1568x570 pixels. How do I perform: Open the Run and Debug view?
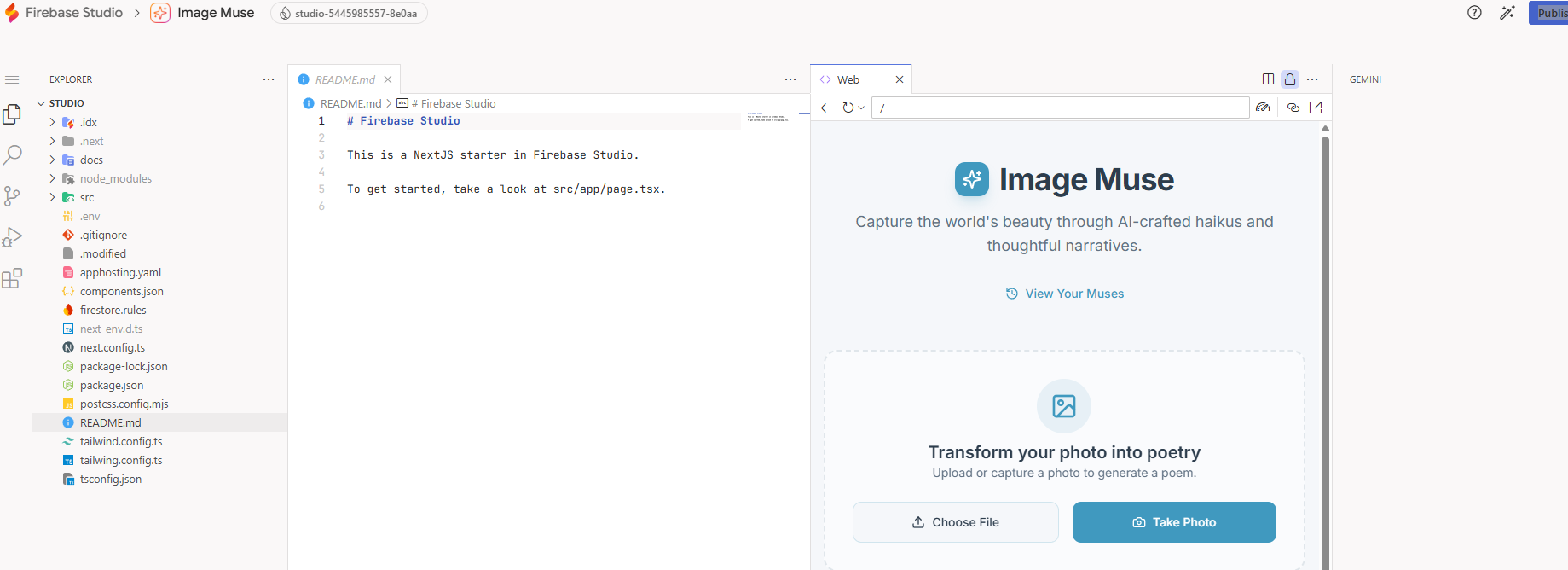pyautogui.click(x=12, y=237)
